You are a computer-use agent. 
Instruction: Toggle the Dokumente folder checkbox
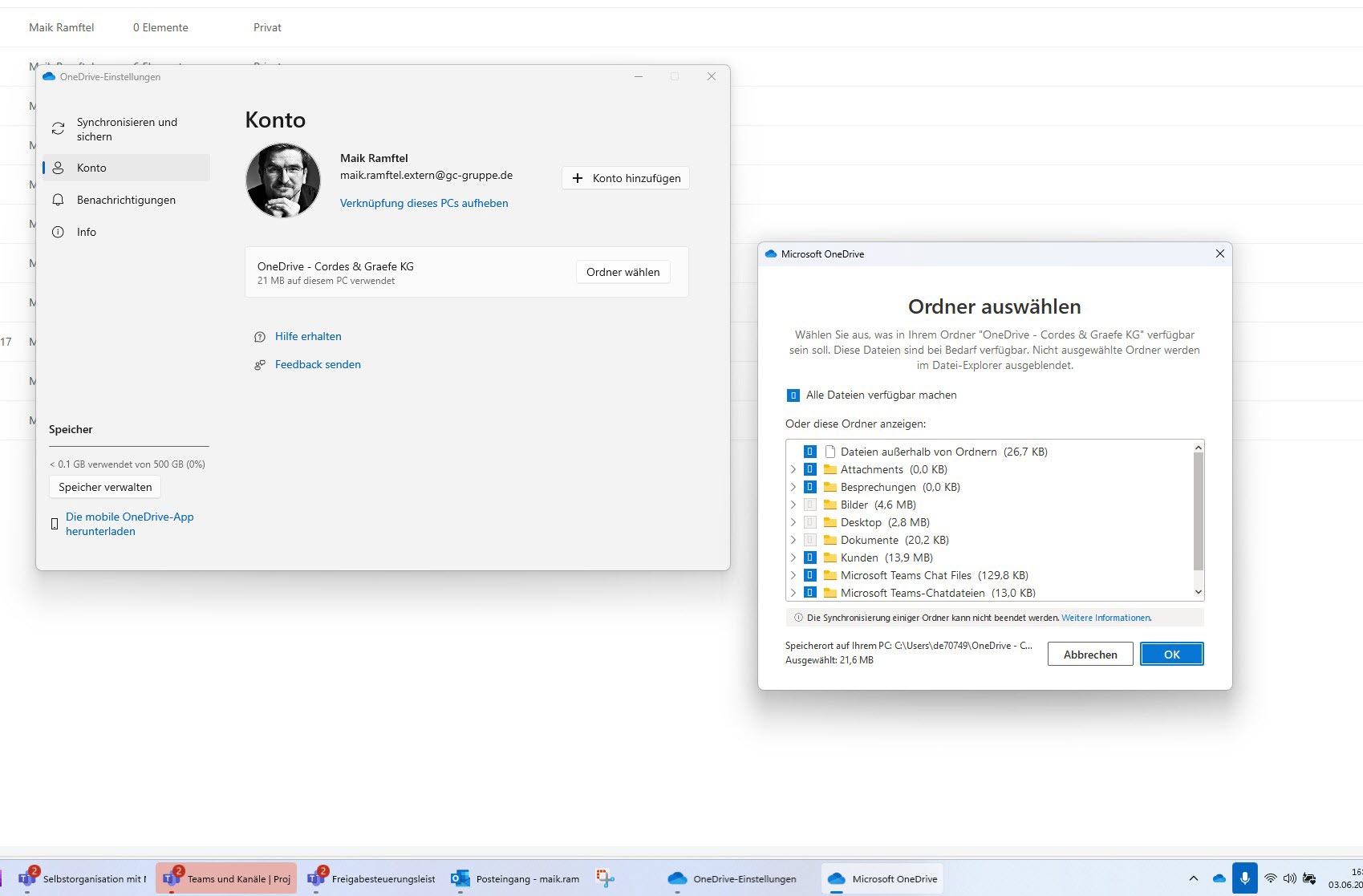pyautogui.click(x=810, y=540)
